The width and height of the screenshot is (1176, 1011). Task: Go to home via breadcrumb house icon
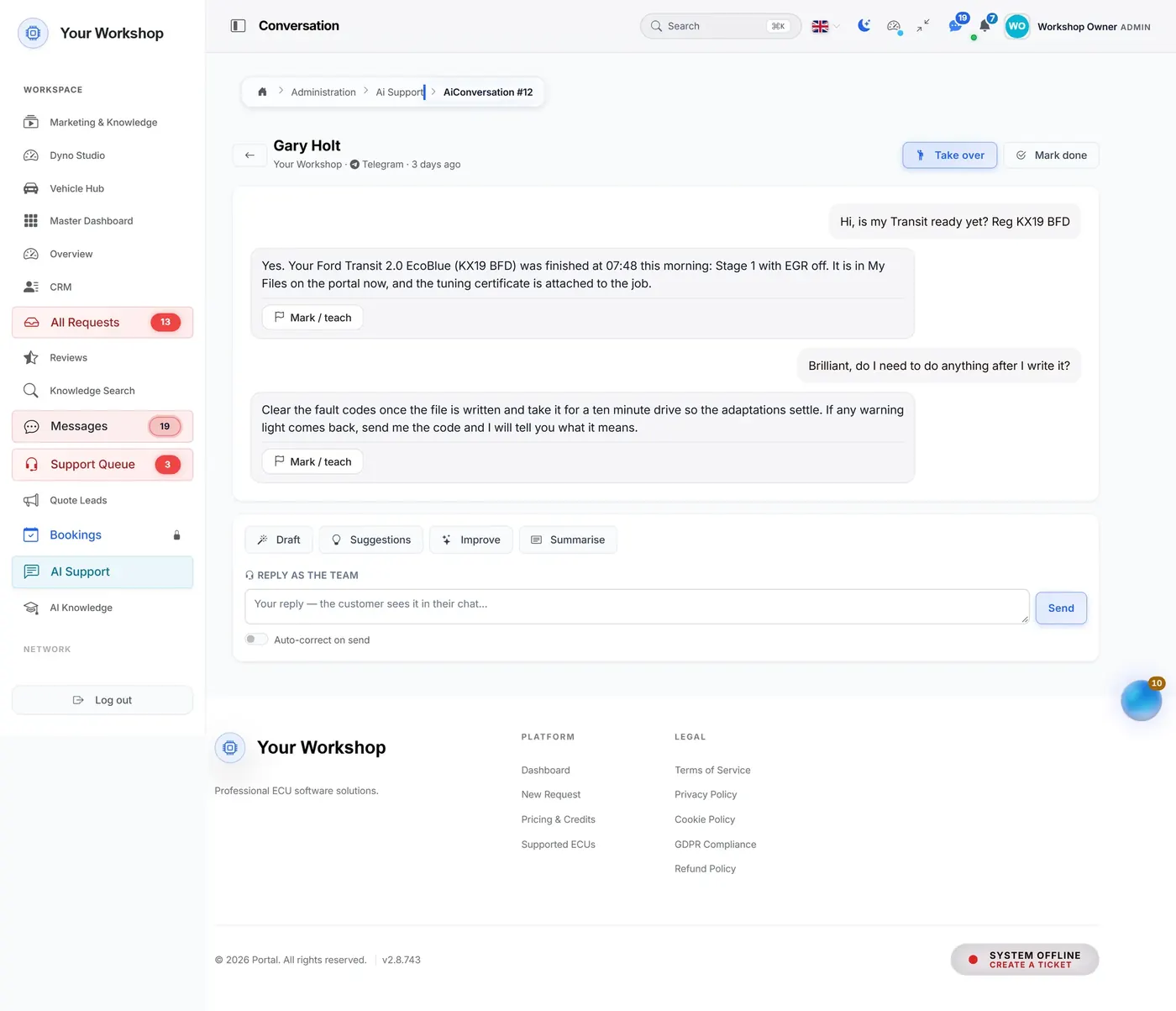(262, 92)
